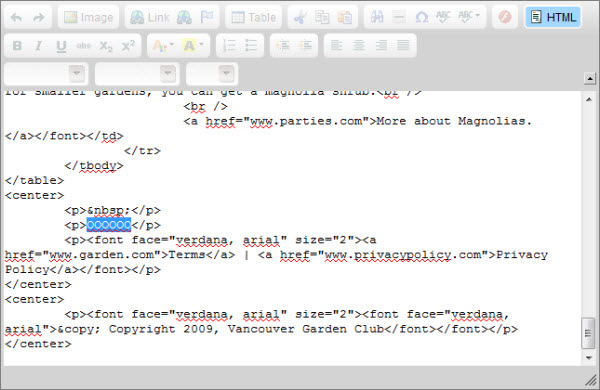Click the Flash media icon
Image resolution: width=600 pixels, height=390 pixels.
click(505, 17)
